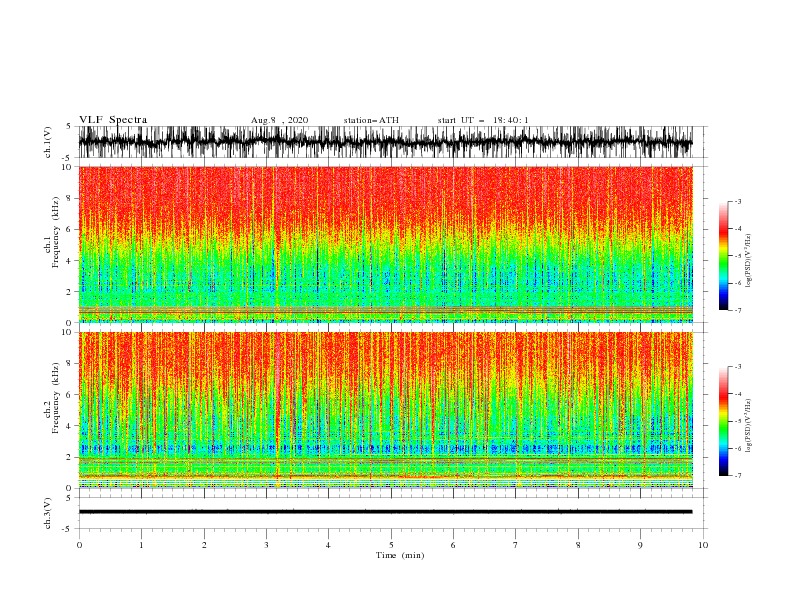Select the "start UT = 18:40:1" text
Viewport: 792px width, 612px height.
point(483,120)
